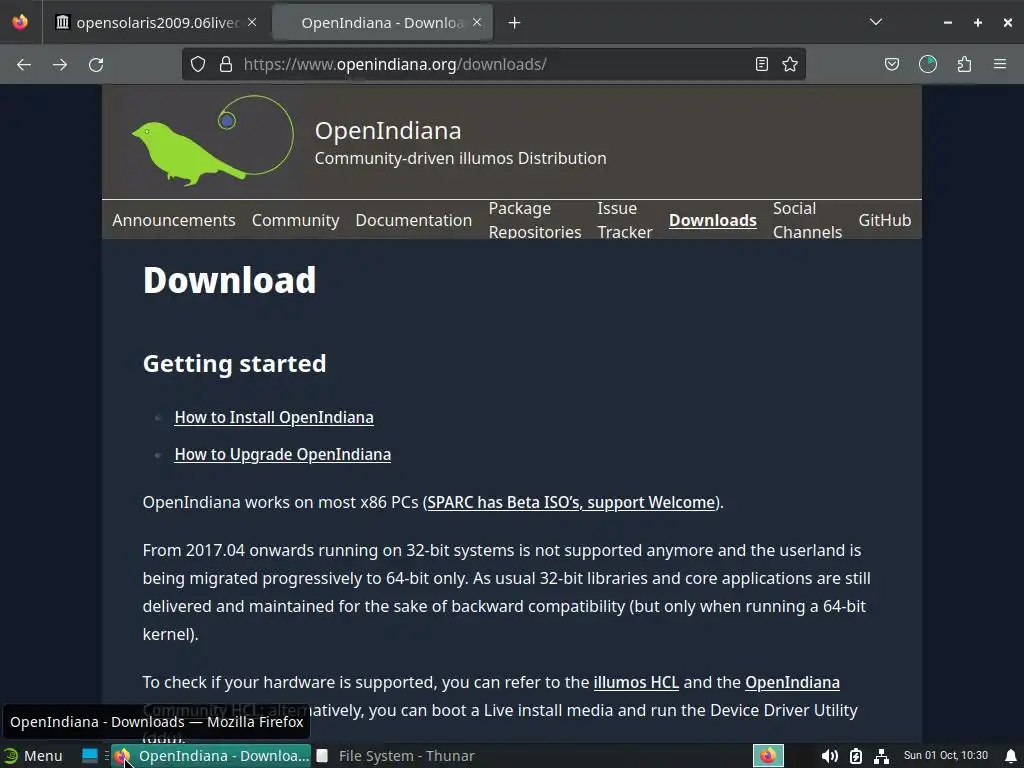Open power manager battery icon
The image size is (1024, 768).
tap(856, 756)
